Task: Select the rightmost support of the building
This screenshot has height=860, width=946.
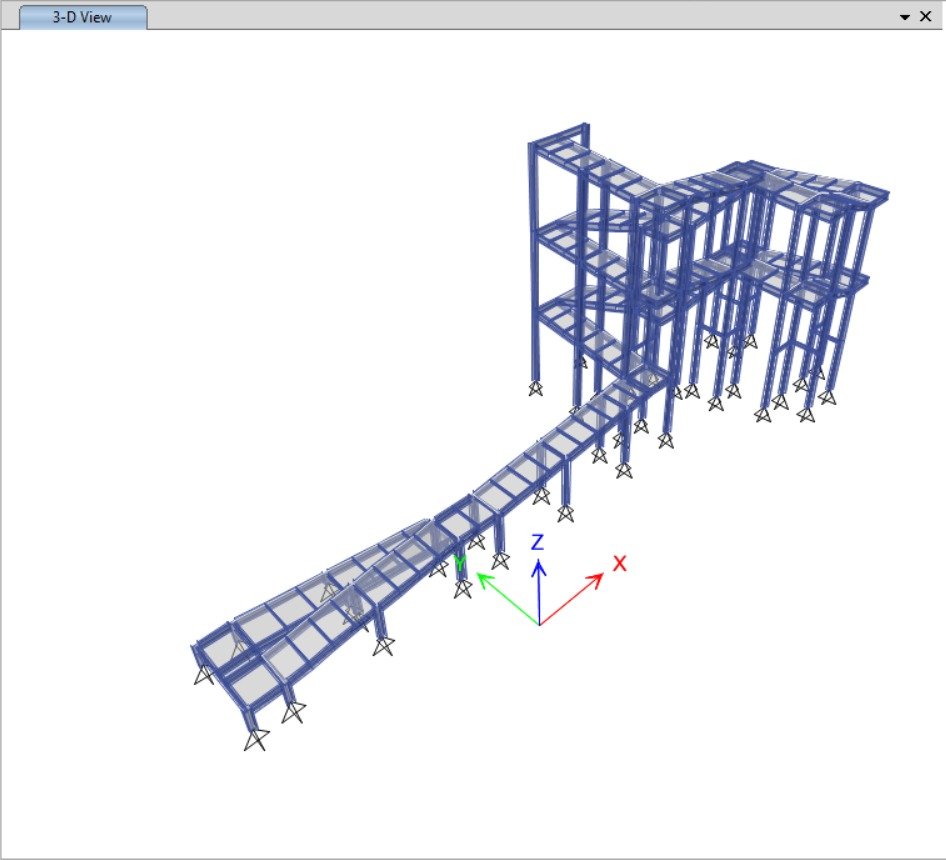Action: point(826,396)
